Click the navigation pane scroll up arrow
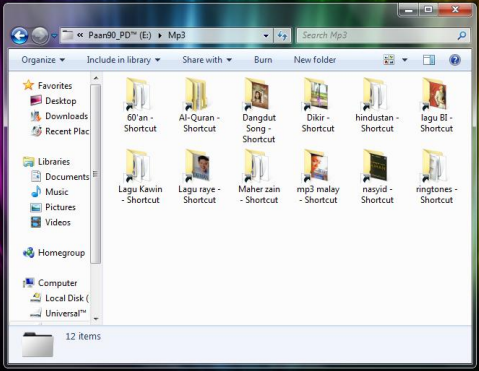479x371 pixels. [x=96, y=78]
